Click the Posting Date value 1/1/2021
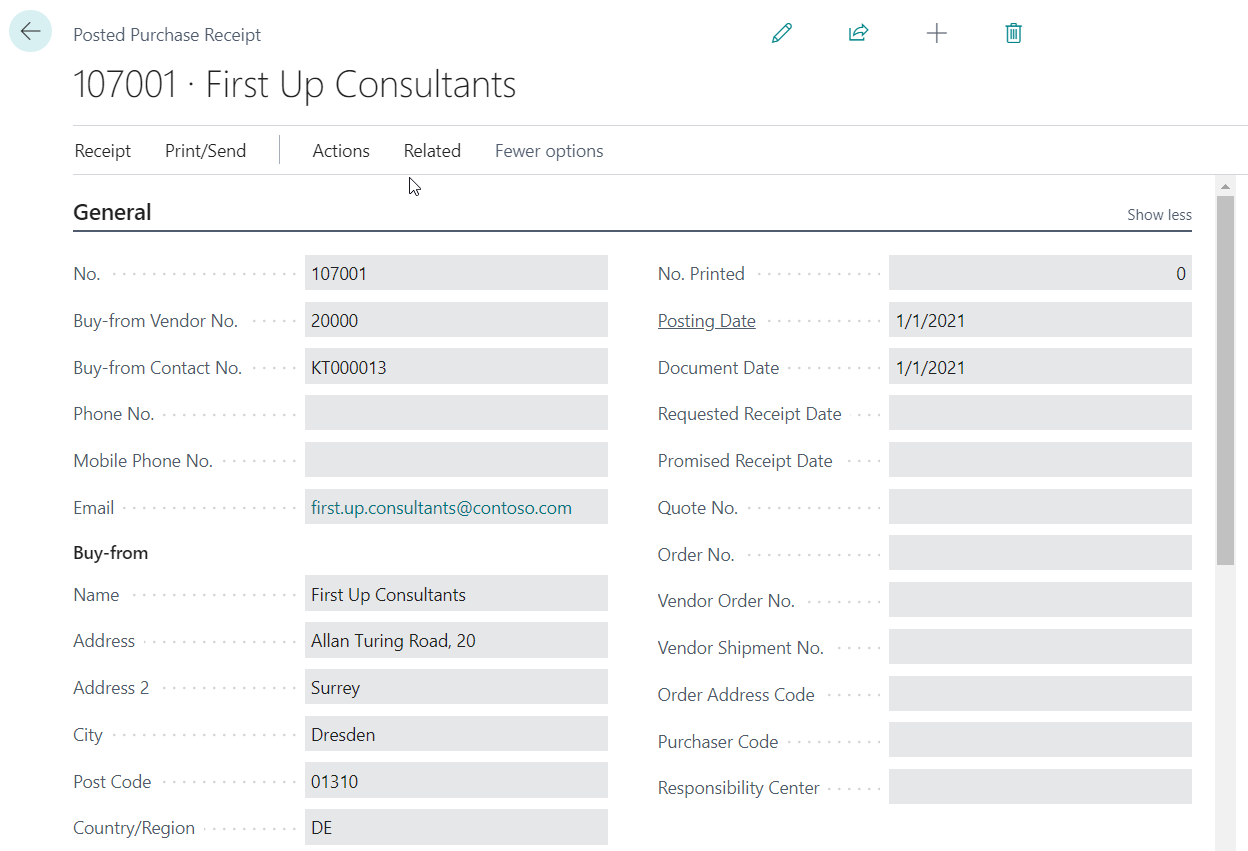This screenshot has height=851, width=1248. pos(1040,320)
